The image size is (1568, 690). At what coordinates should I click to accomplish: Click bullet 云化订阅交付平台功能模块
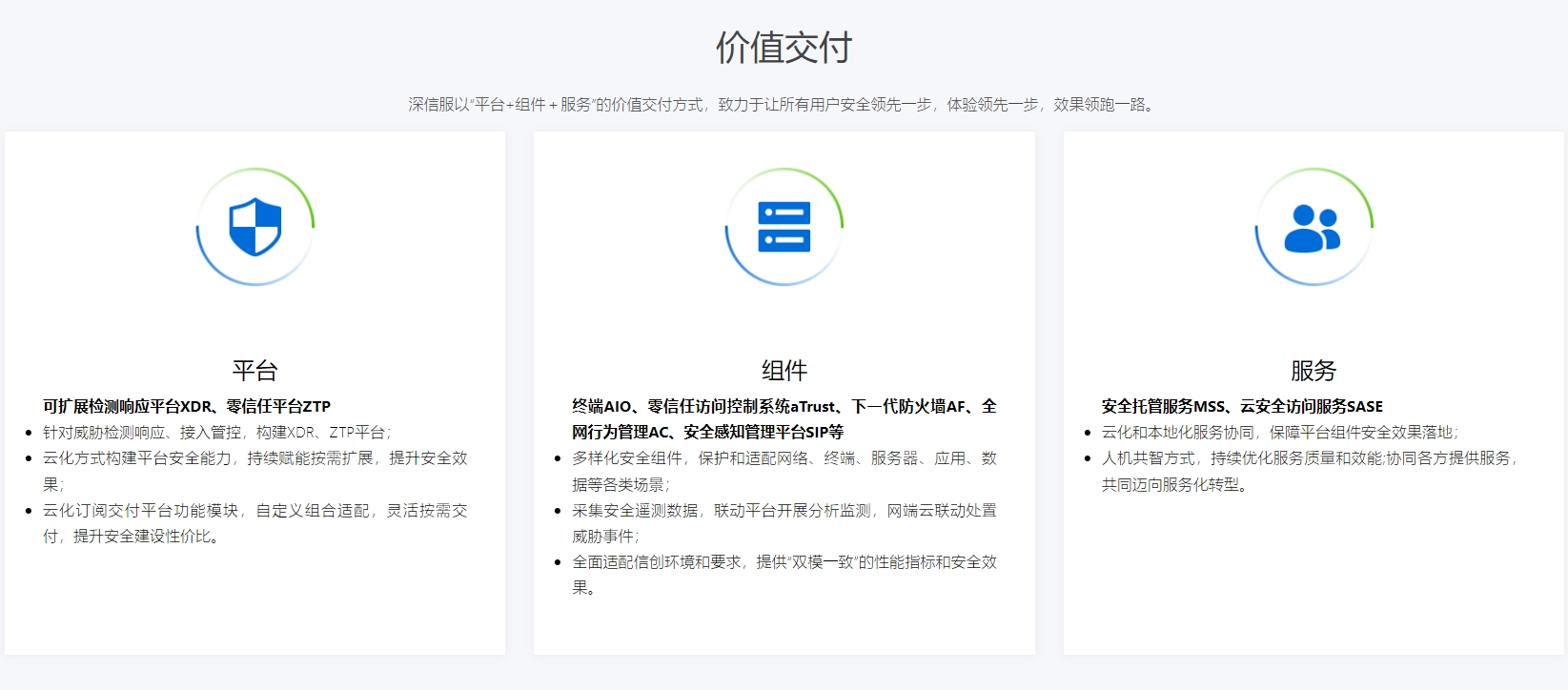point(255,523)
